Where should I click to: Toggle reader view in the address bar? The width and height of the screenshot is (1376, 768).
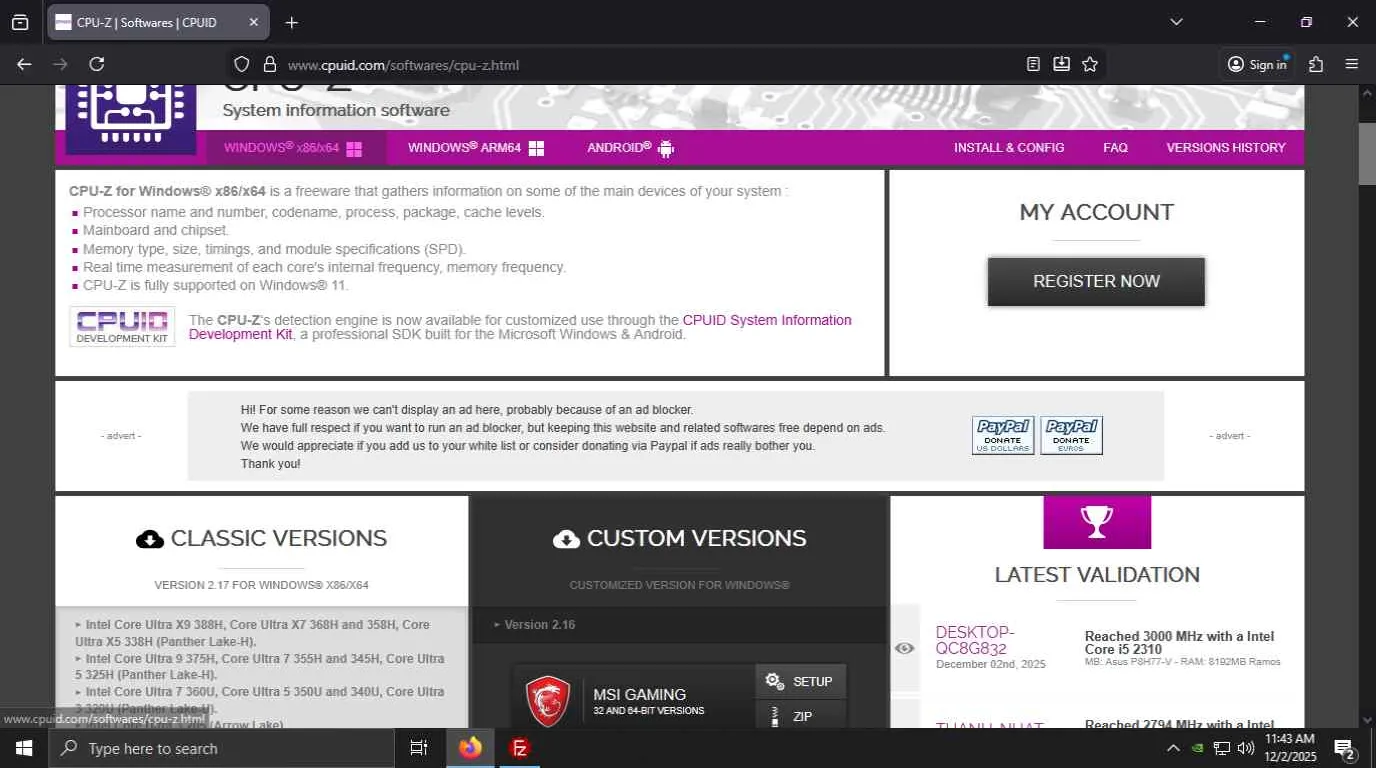point(1033,64)
